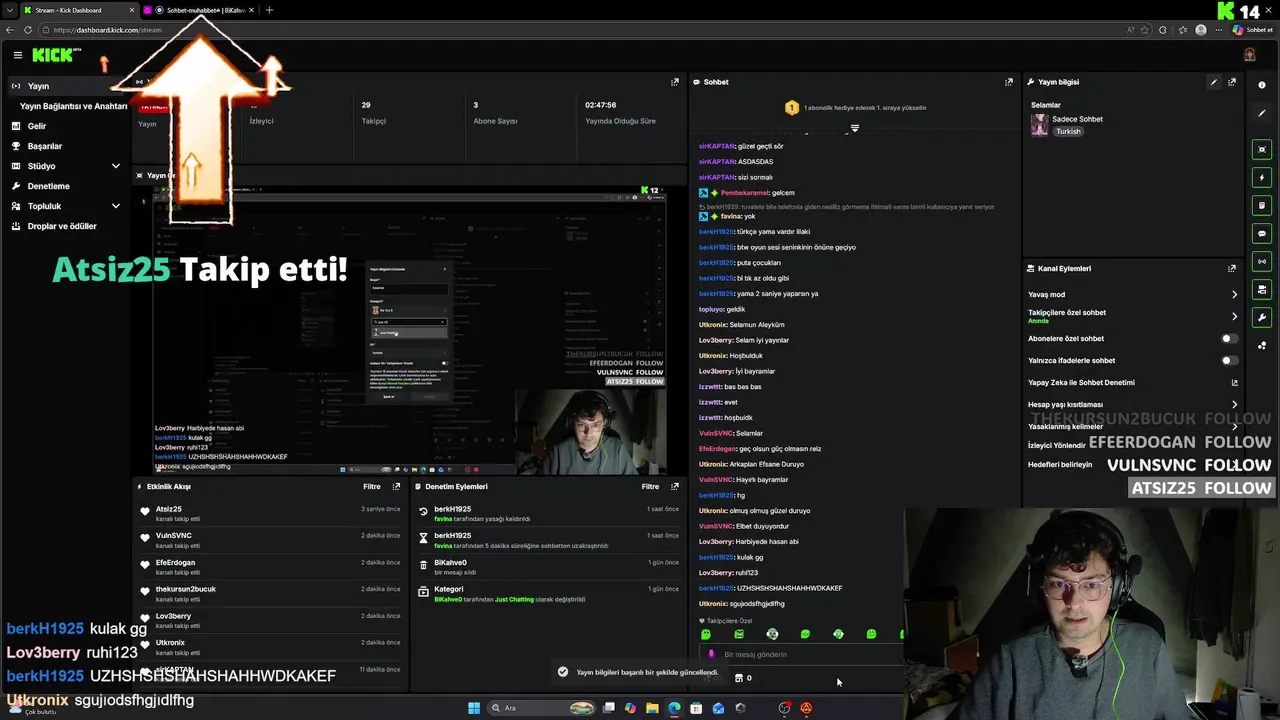This screenshot has width=1280, height=720.
Task: Toggle the wrench stream info panel icon
Action: (1262, 318)
